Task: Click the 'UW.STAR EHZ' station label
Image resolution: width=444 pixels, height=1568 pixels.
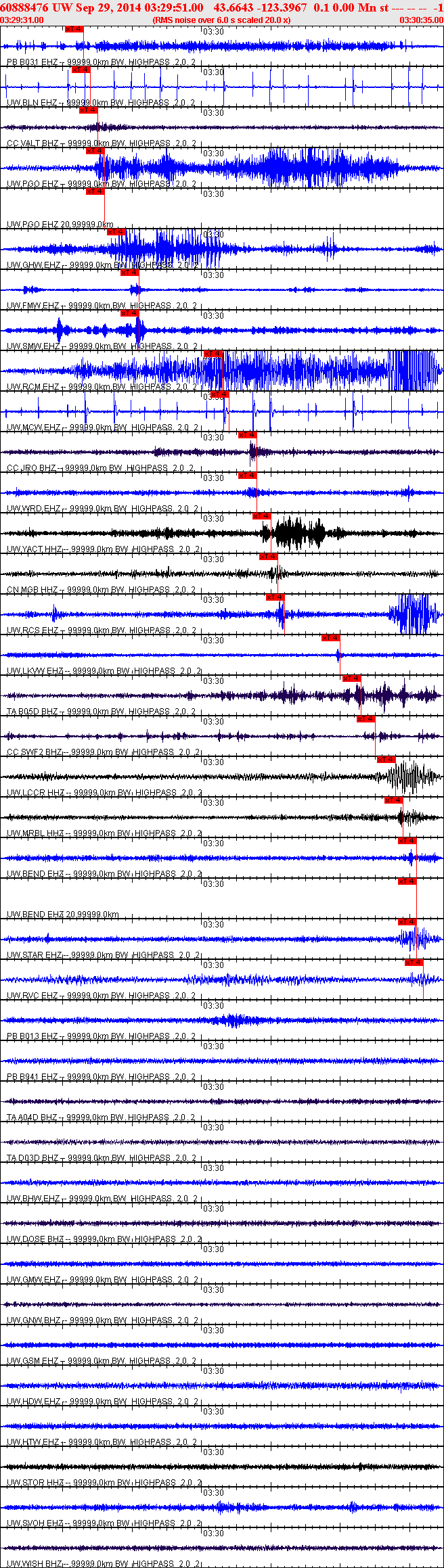Action: tap(35, 955)
